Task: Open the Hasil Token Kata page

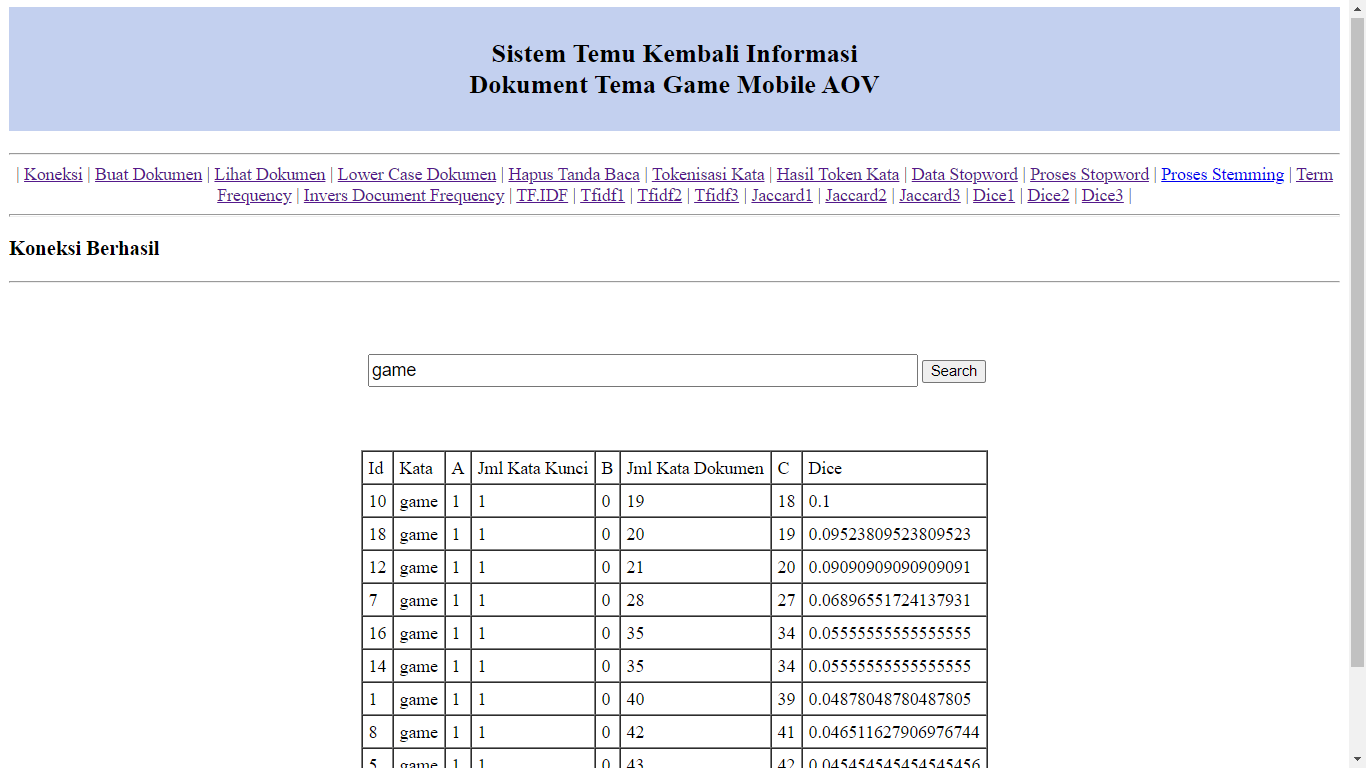Action: pyautogui.click(x=837, y=174)
